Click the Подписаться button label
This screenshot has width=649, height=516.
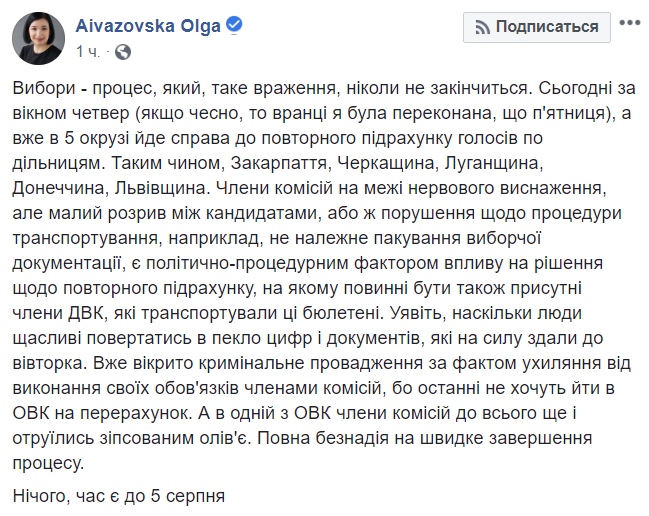coord(547,27)
